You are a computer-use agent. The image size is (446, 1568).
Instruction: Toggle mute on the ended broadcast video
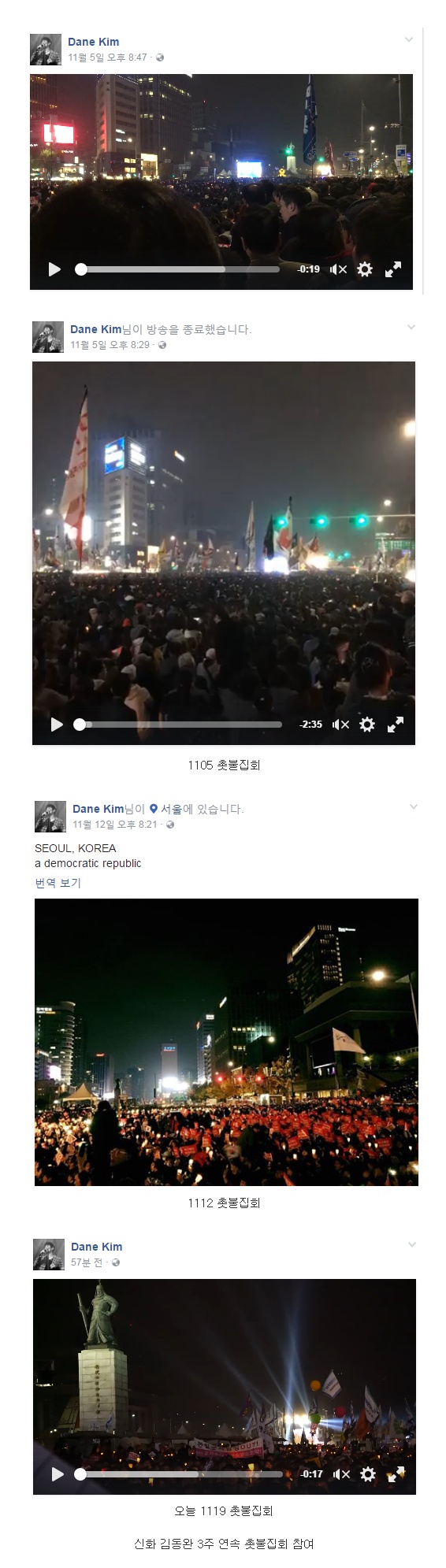coord(341,725)
